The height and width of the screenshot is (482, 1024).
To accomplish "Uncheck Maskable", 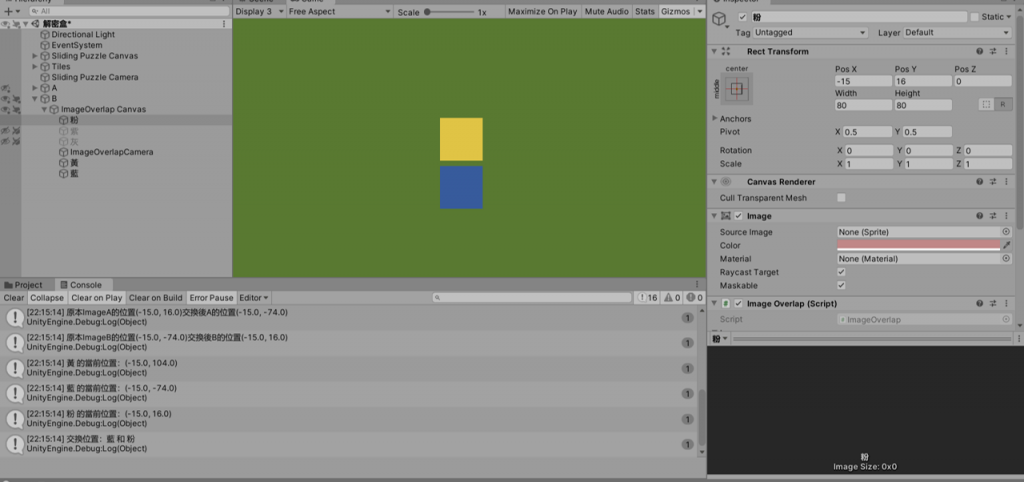I will [841, 285].
